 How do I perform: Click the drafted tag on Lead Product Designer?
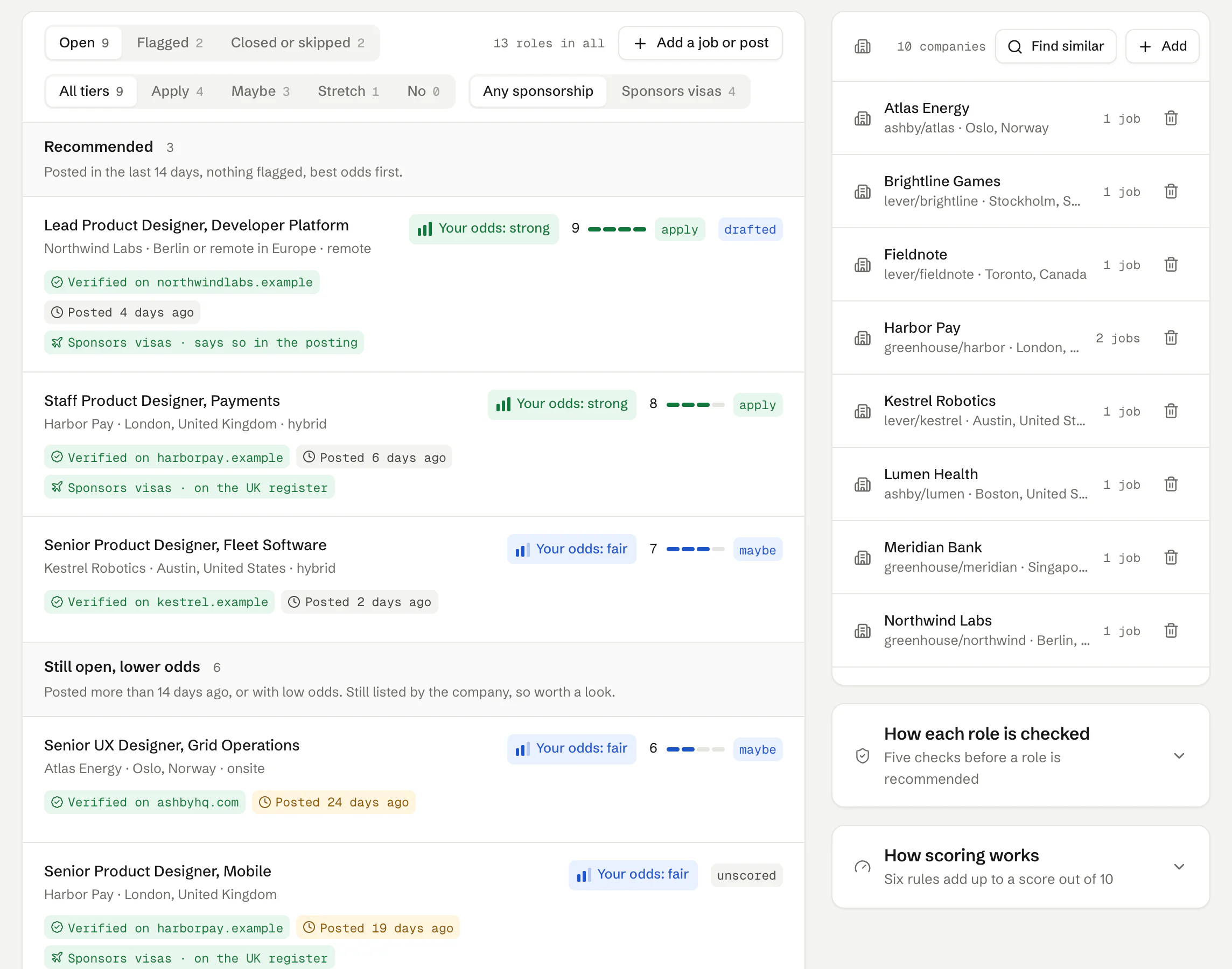click(750, 229)
